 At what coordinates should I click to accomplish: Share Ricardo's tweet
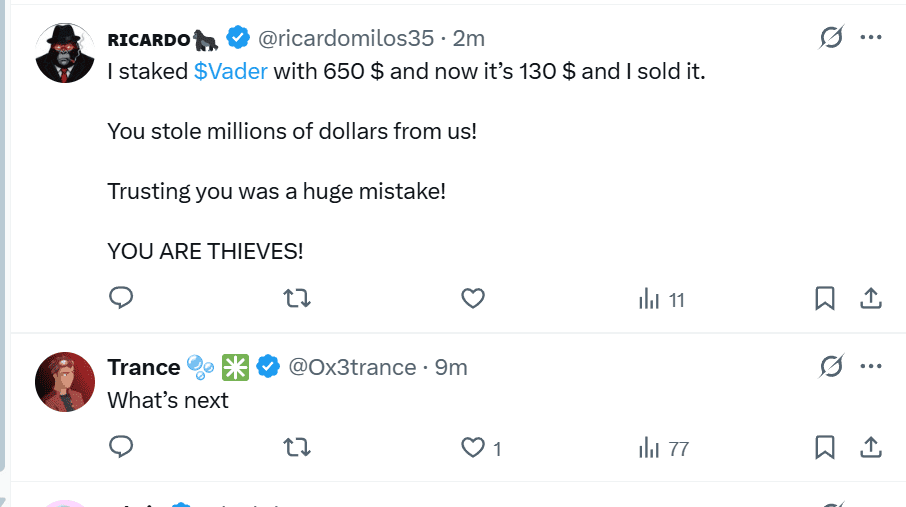[x=871, y=298]
